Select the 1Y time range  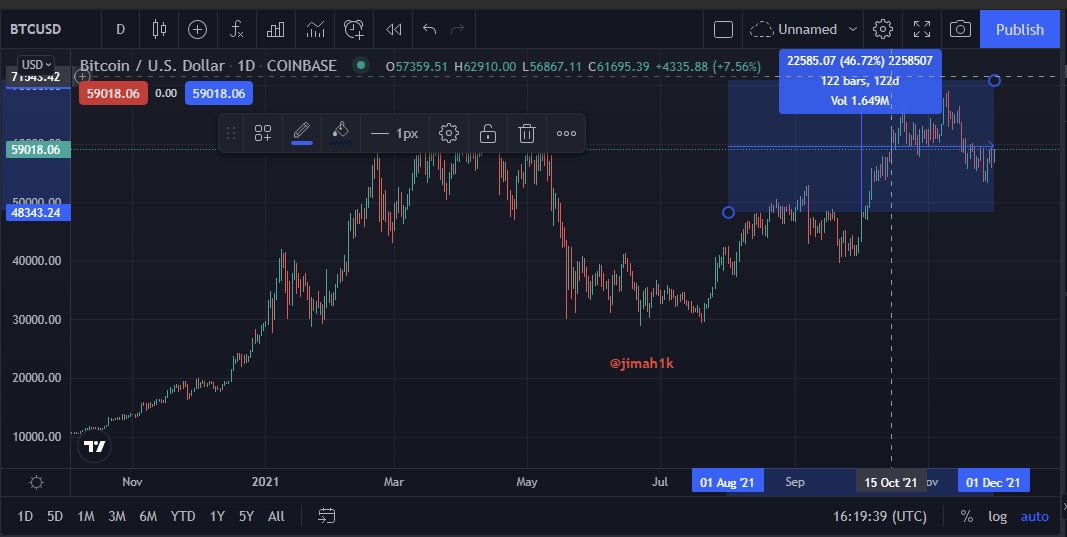(217, 517)
